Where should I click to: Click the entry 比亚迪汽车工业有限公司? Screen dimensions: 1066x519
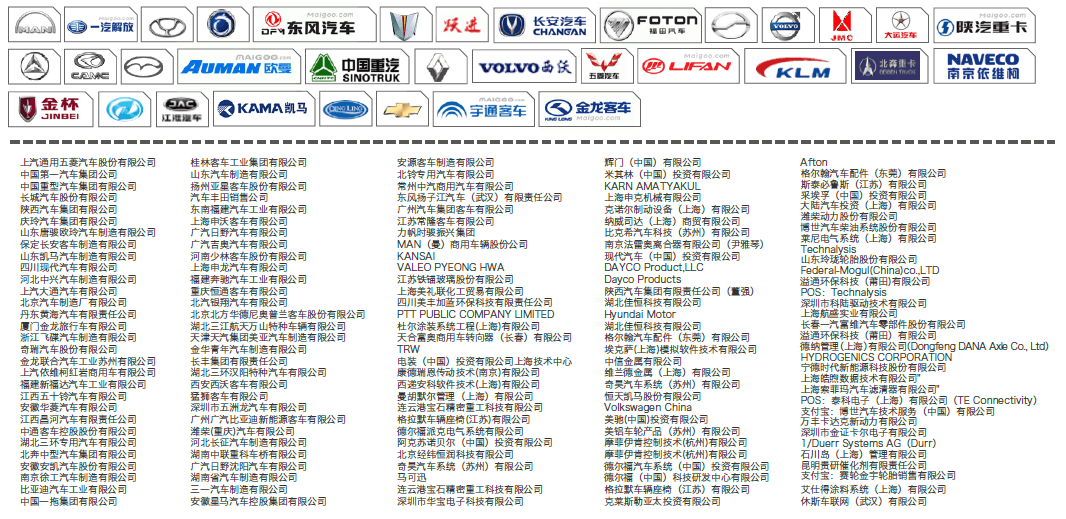tap(73, 489)
